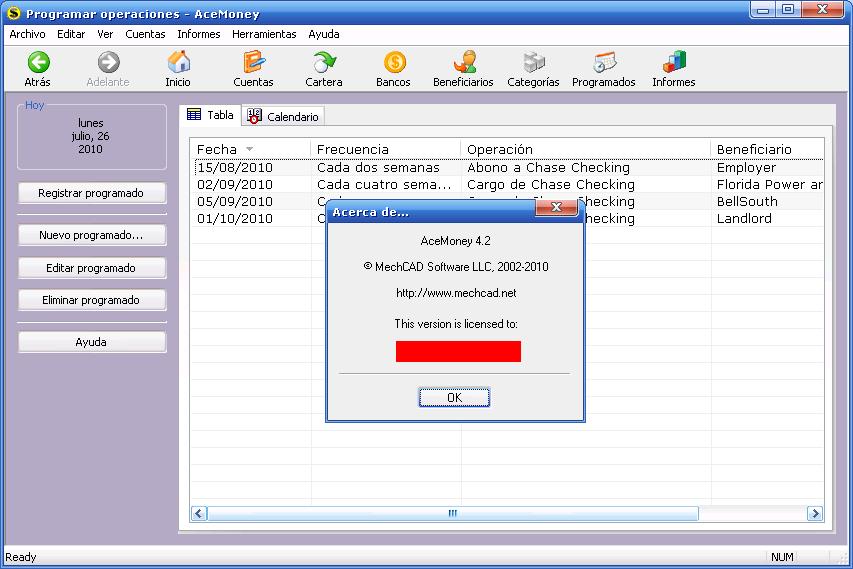Click the horizontal scrollbar right arrow

[814, 513]
